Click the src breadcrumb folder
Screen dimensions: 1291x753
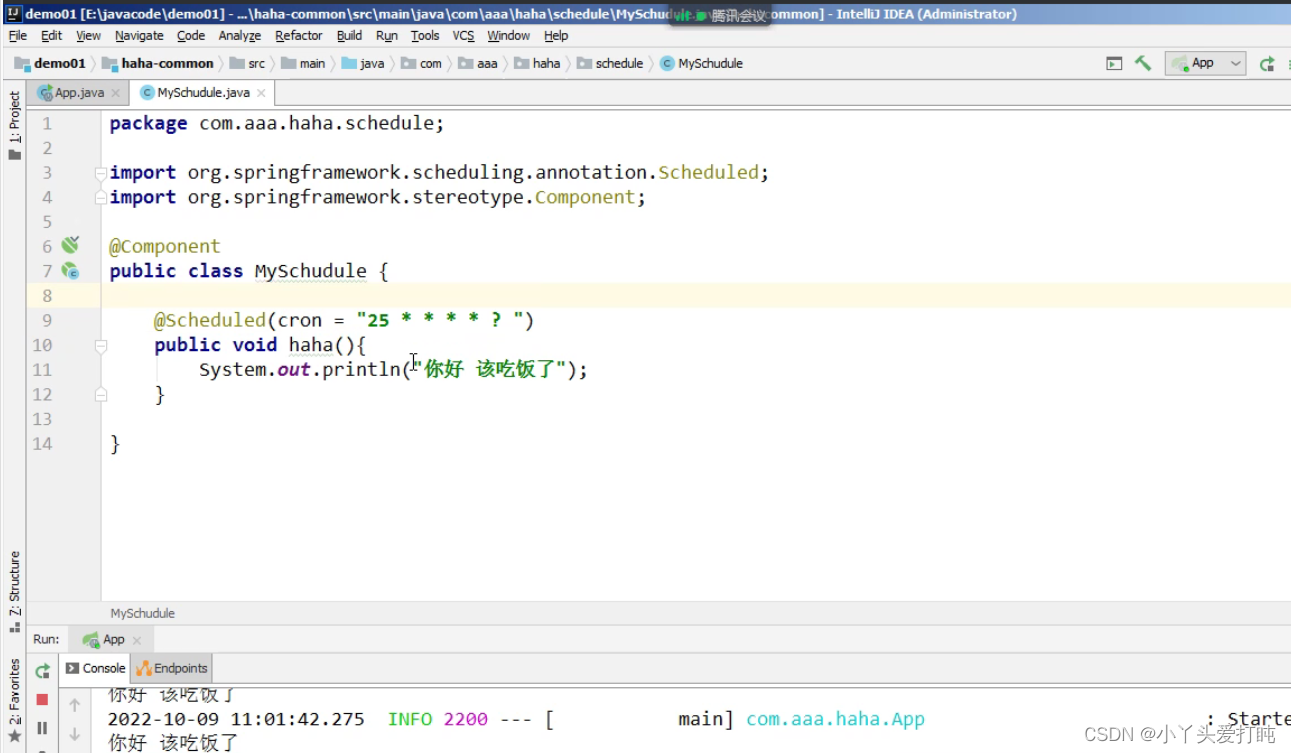248,63
